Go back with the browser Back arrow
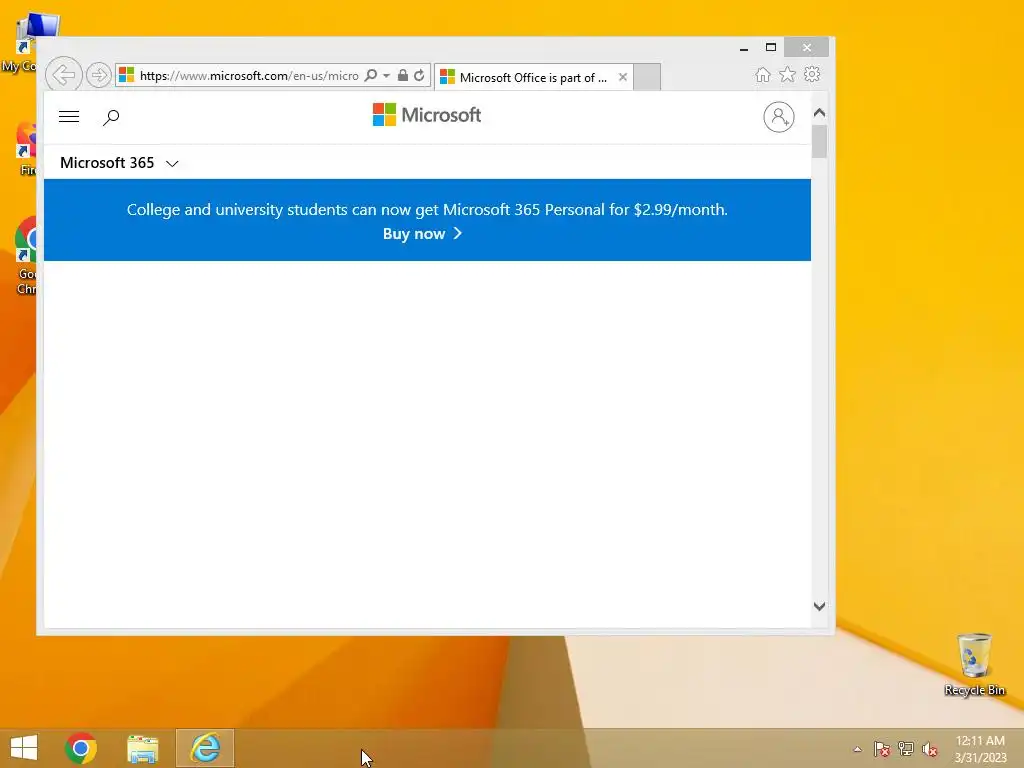 (x=63, y=75)
